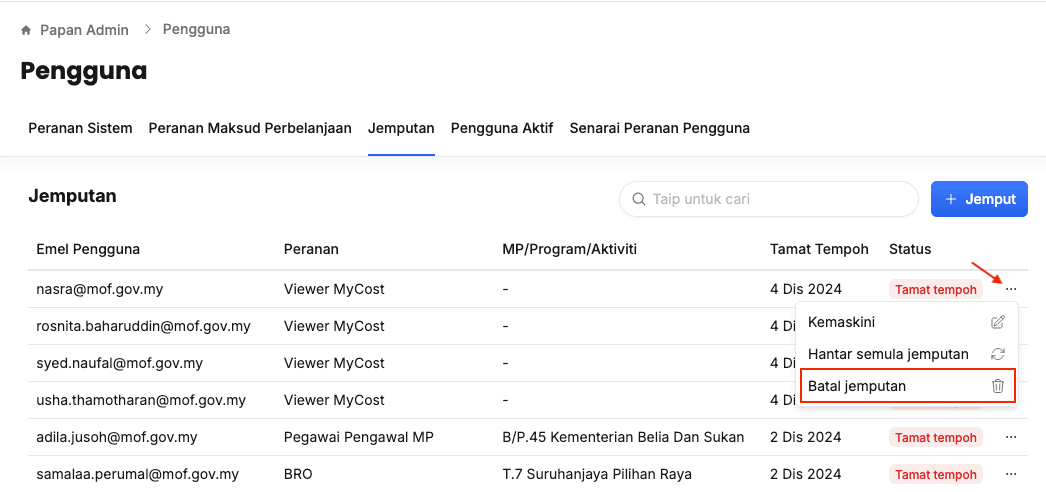Choose Hantar semula jemputan menu option
Screen dimensions: 1046x492
point(888,354)
